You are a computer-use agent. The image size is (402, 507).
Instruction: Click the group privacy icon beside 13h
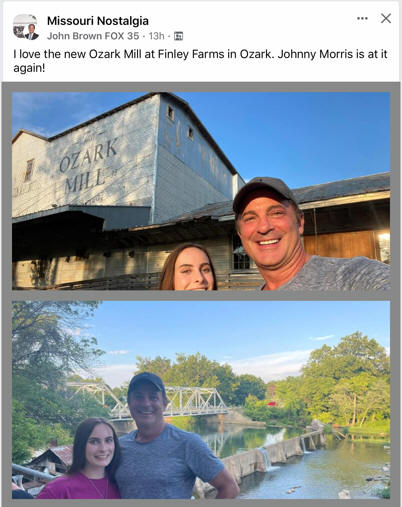click(x=178, y=36)
